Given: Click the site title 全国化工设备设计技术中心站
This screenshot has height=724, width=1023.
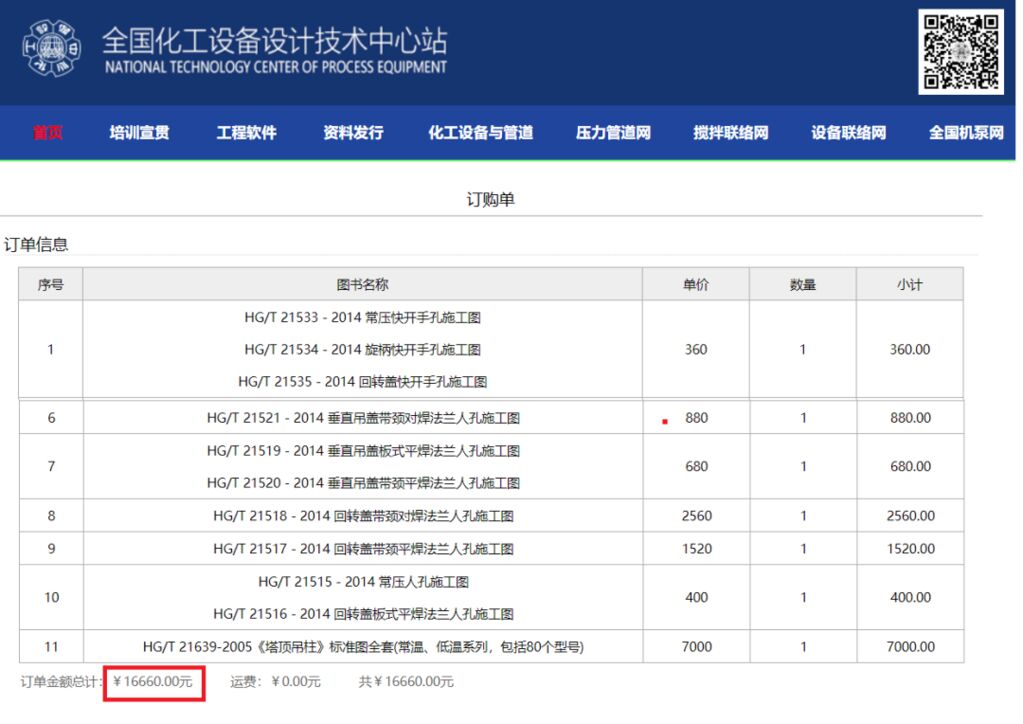Looking at the screenshot, I should pos(275,41).
